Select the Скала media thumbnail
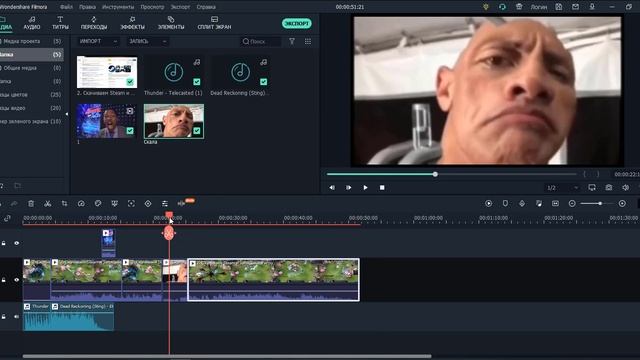640x360 pixels. click(x=174, y=121)
